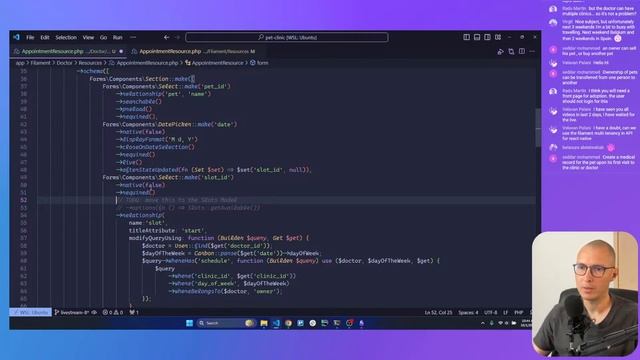640x360 pixels.
Task: Open the errors and warnings counter
Action: click(113, 312)
